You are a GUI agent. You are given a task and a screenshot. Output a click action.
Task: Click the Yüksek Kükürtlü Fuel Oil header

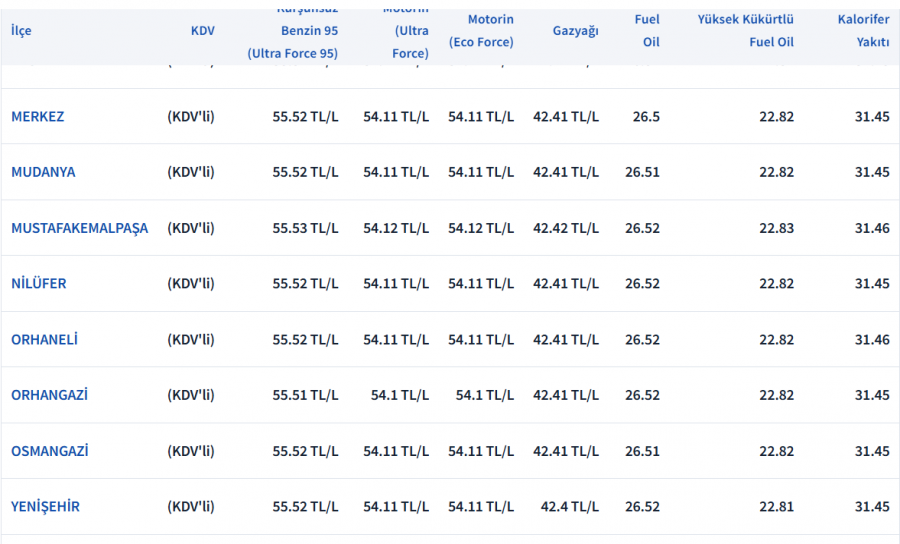click(x=746, y=31)
